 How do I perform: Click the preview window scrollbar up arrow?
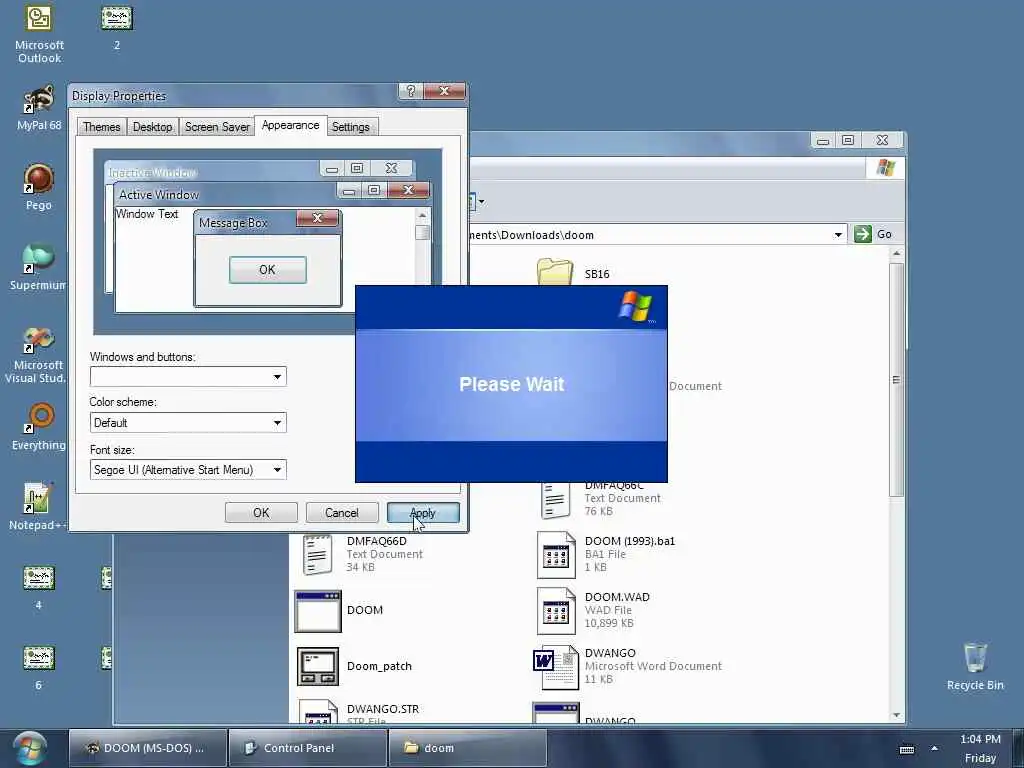tap(423, 215)
